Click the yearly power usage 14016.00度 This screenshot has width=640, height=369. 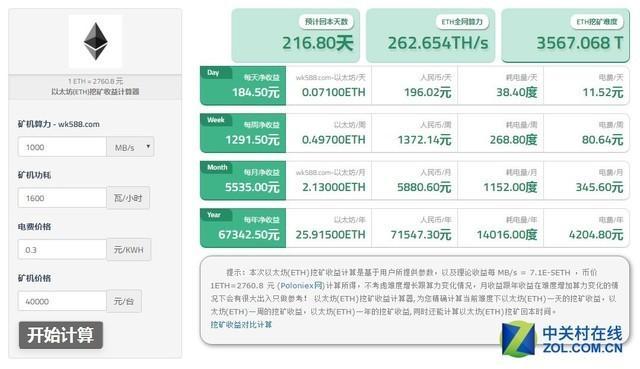[x=507, y=235]
